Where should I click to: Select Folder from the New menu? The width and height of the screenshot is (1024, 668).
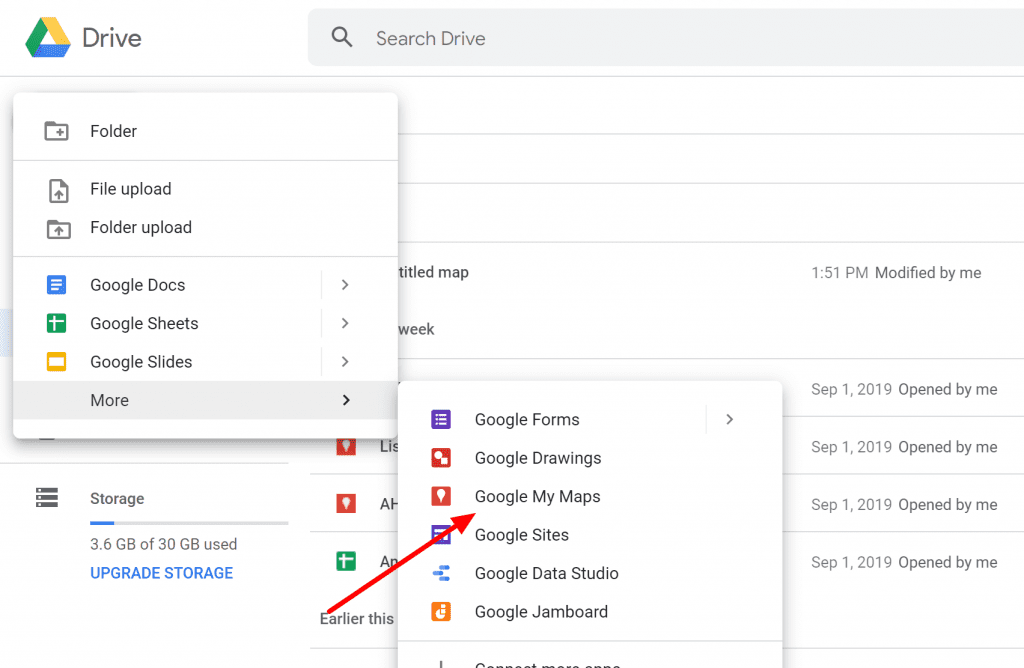tap(205, 131)
